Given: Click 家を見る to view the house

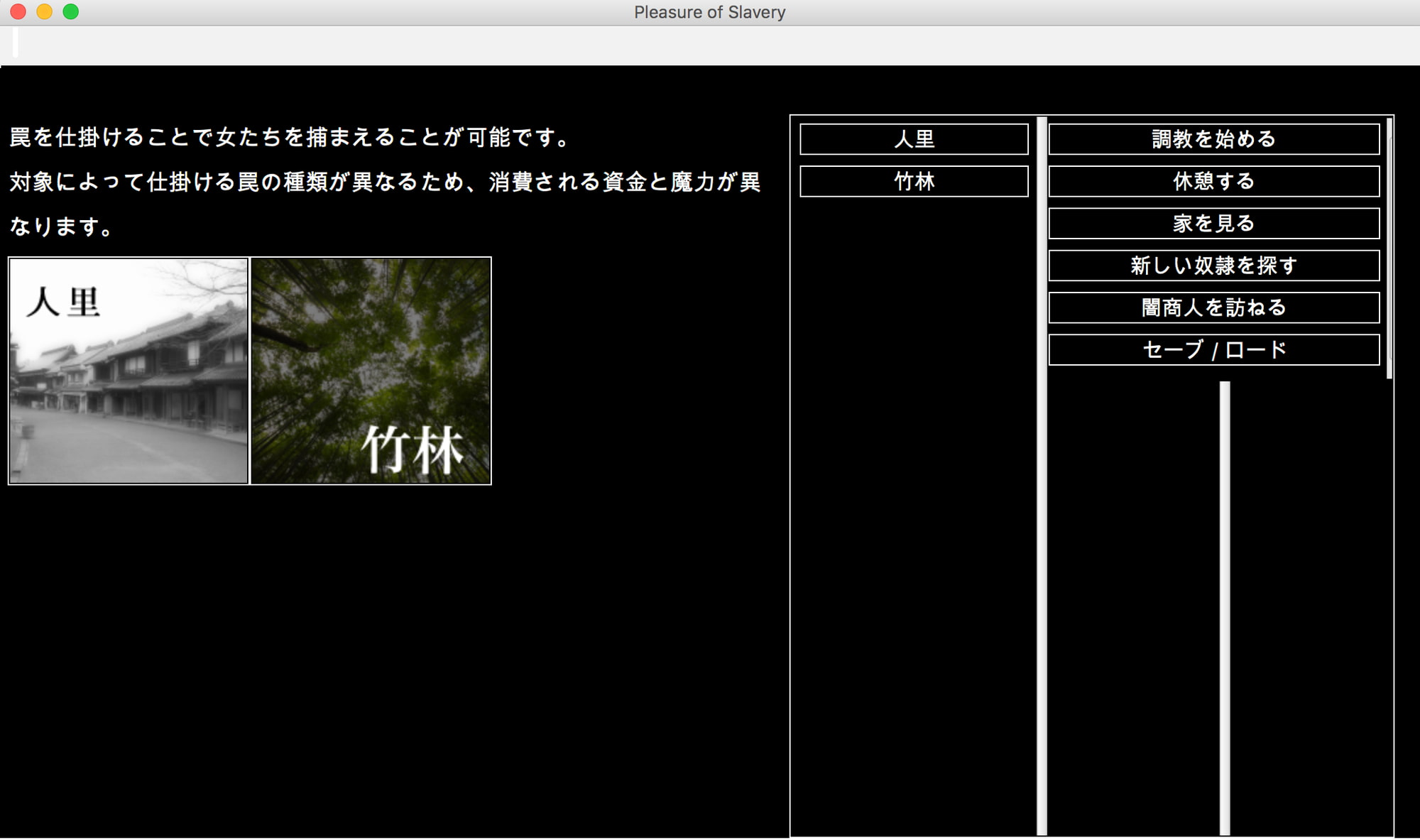Looking at the screenshot, I should point(1211,223).
